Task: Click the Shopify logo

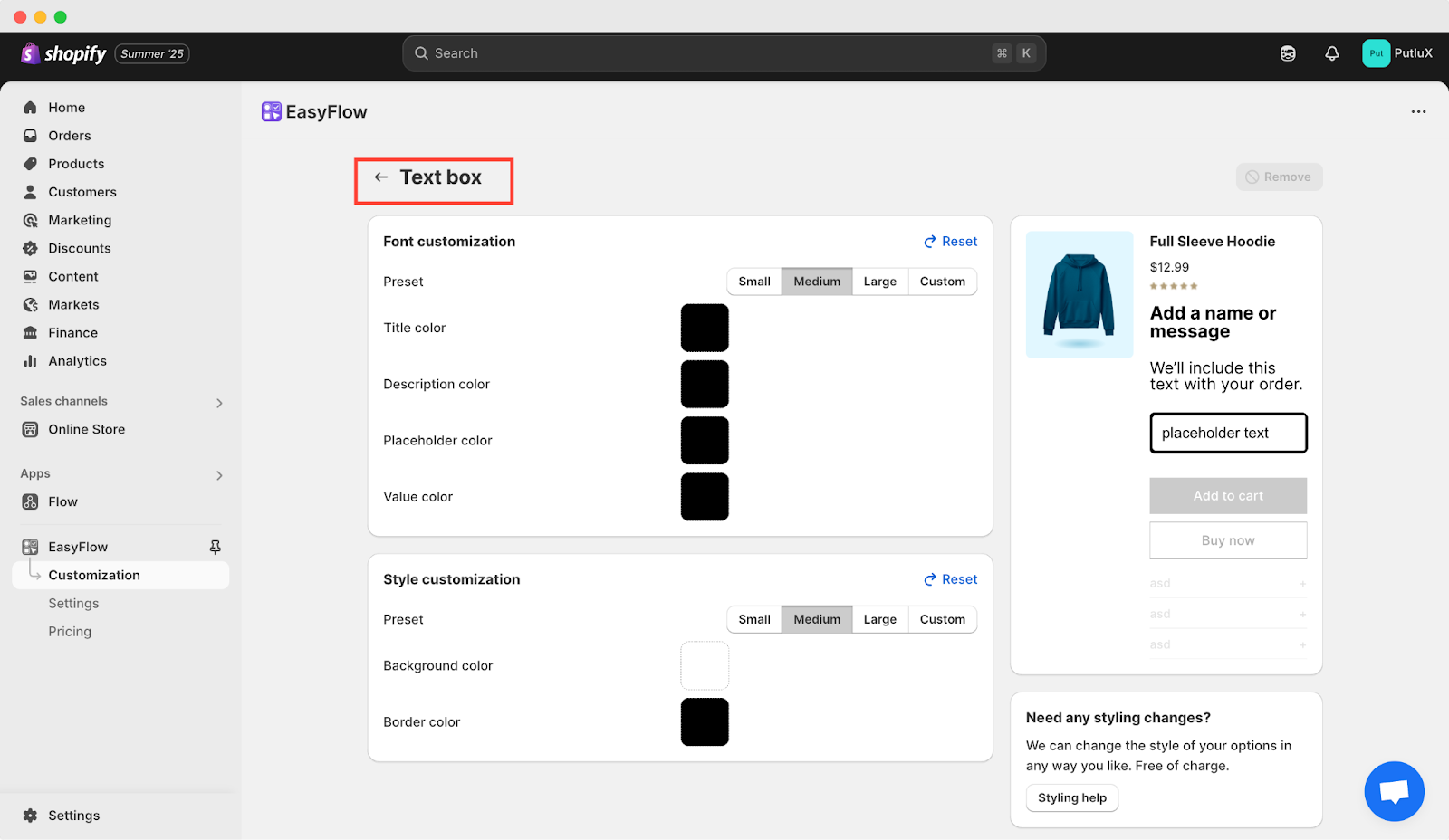Action: pos(63,53)
